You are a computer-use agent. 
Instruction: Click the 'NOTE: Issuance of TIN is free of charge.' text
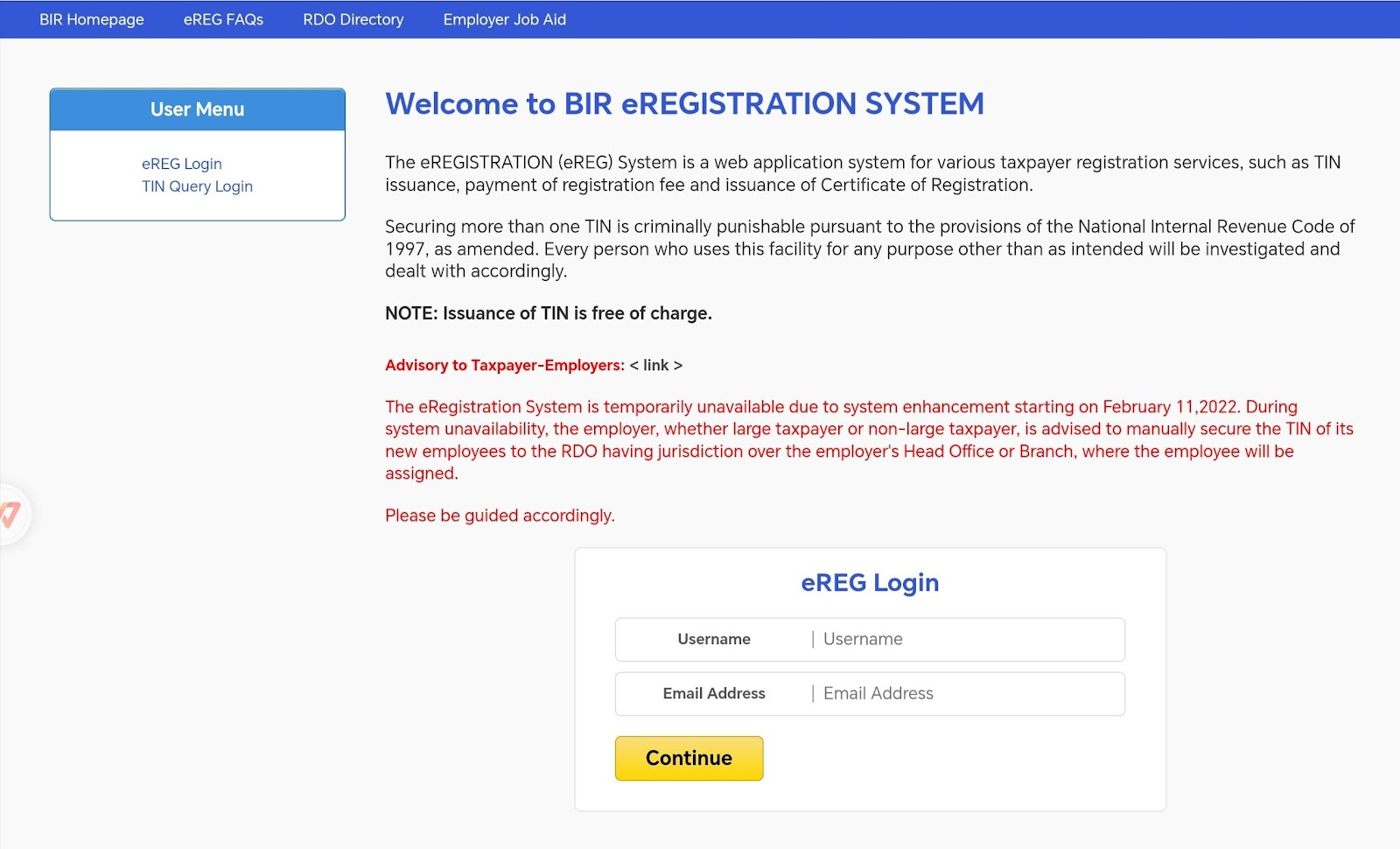click(x=549, y=313)
